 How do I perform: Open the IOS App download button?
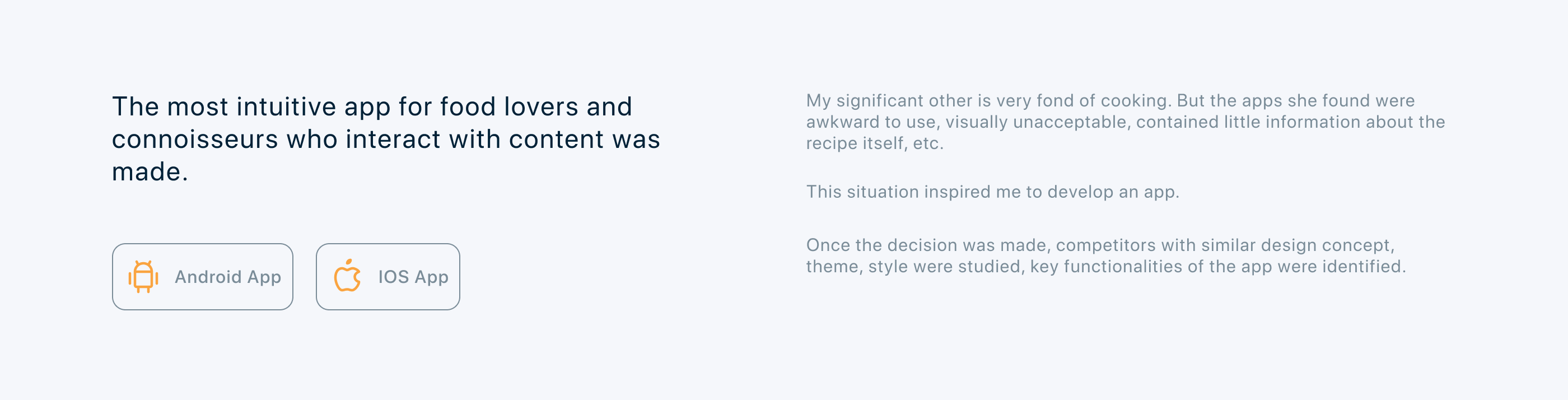pos(388,277)
